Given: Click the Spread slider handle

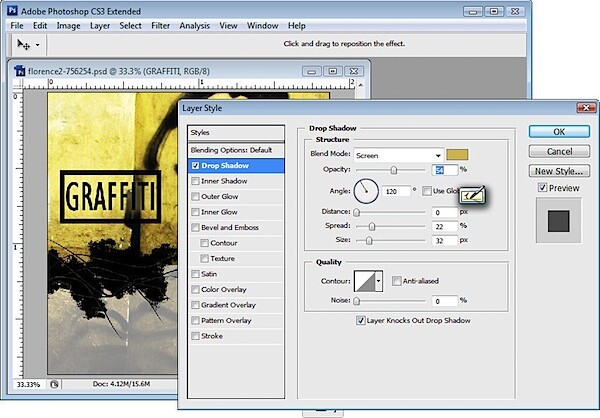Looking at the screenshot, I should 372,227.
